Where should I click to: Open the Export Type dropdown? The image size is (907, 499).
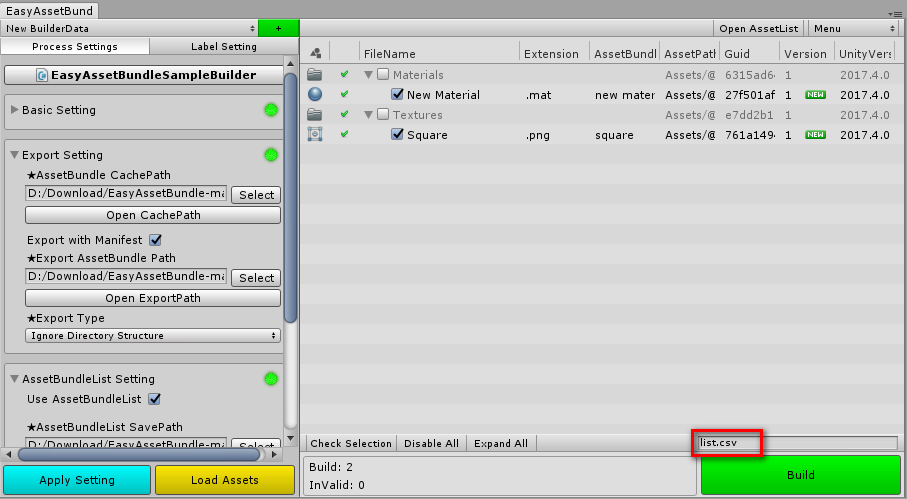click(153, 335)
